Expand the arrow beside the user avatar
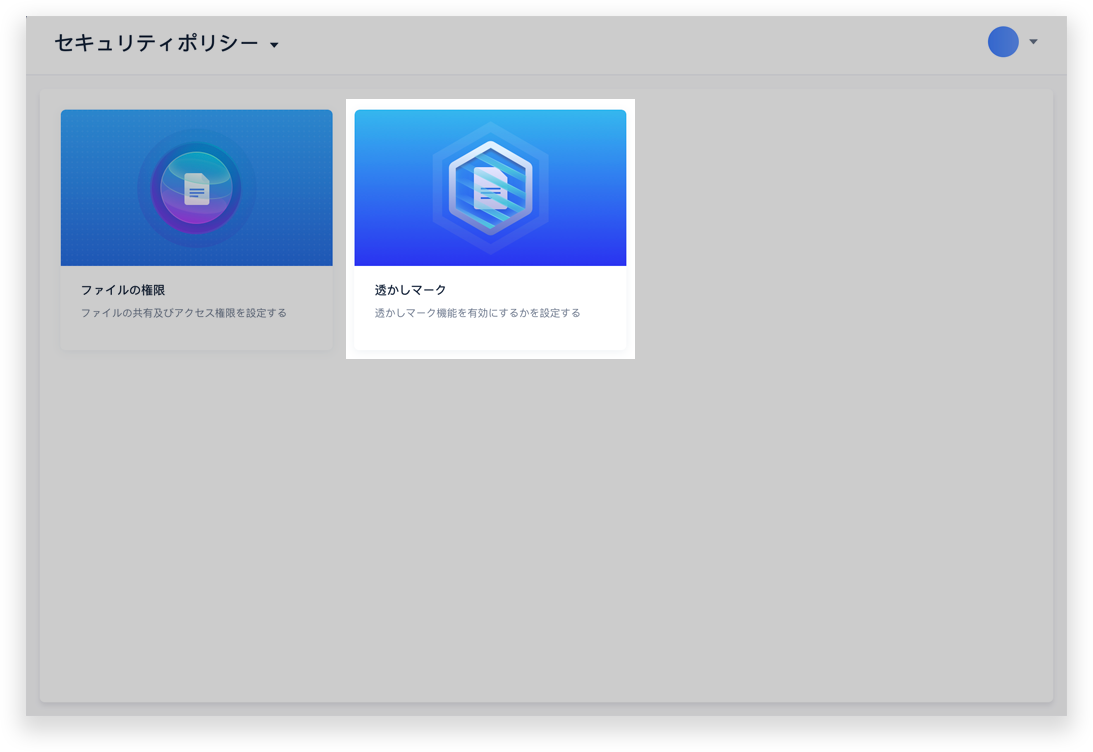This screenshot has height=752, width=1093. (x=1033, y=42)
